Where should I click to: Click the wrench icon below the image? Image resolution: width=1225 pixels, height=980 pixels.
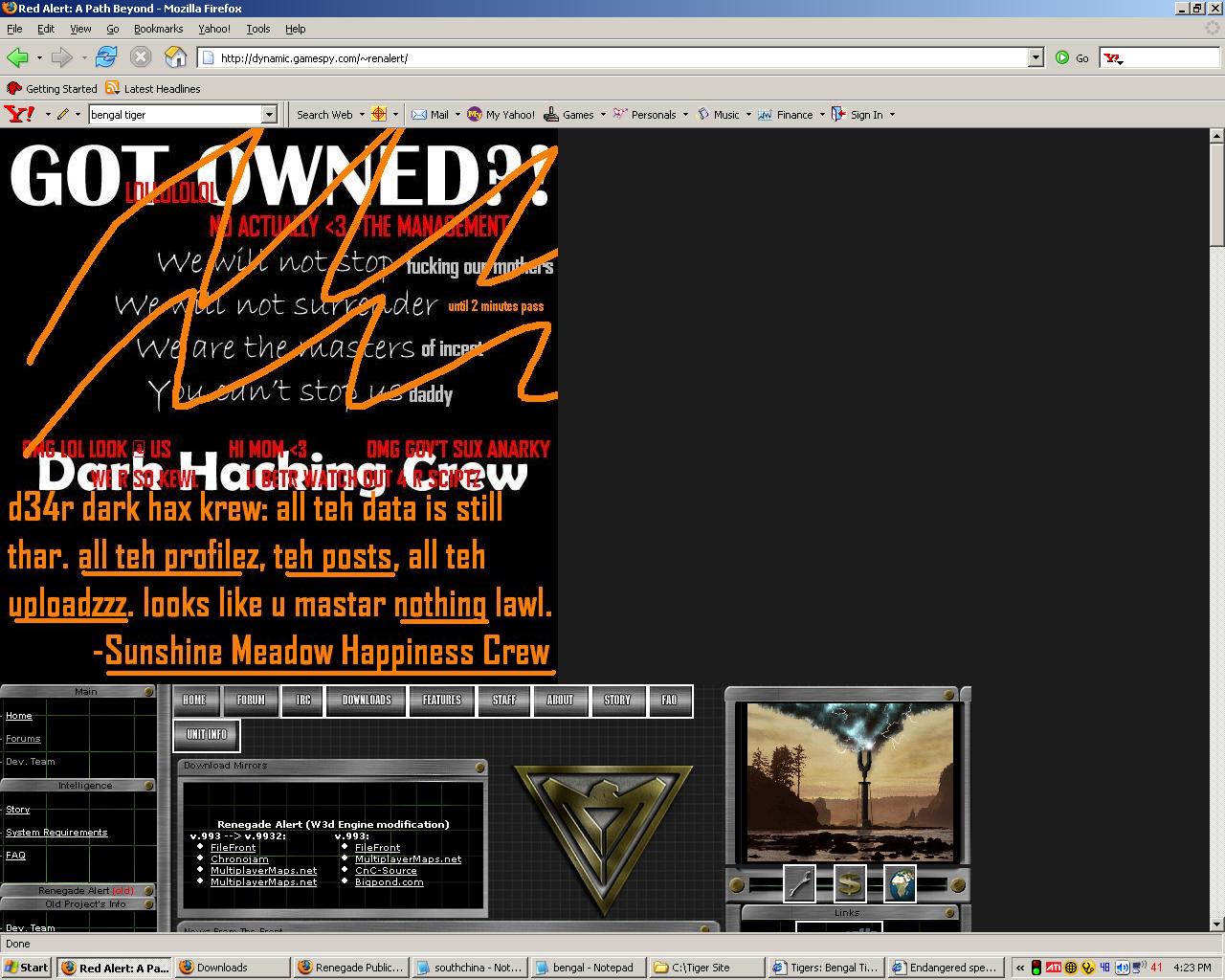click(x=799, y=883)
